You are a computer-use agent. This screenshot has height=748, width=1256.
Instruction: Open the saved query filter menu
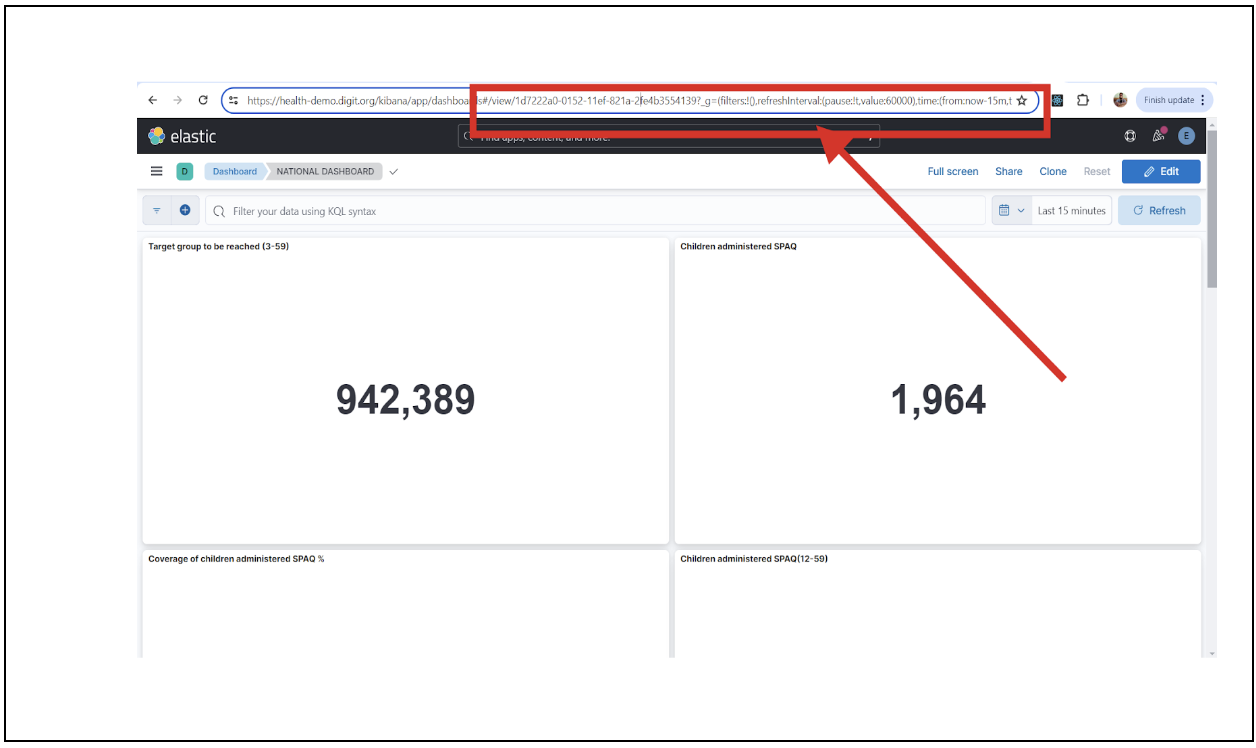click(157, 210)
